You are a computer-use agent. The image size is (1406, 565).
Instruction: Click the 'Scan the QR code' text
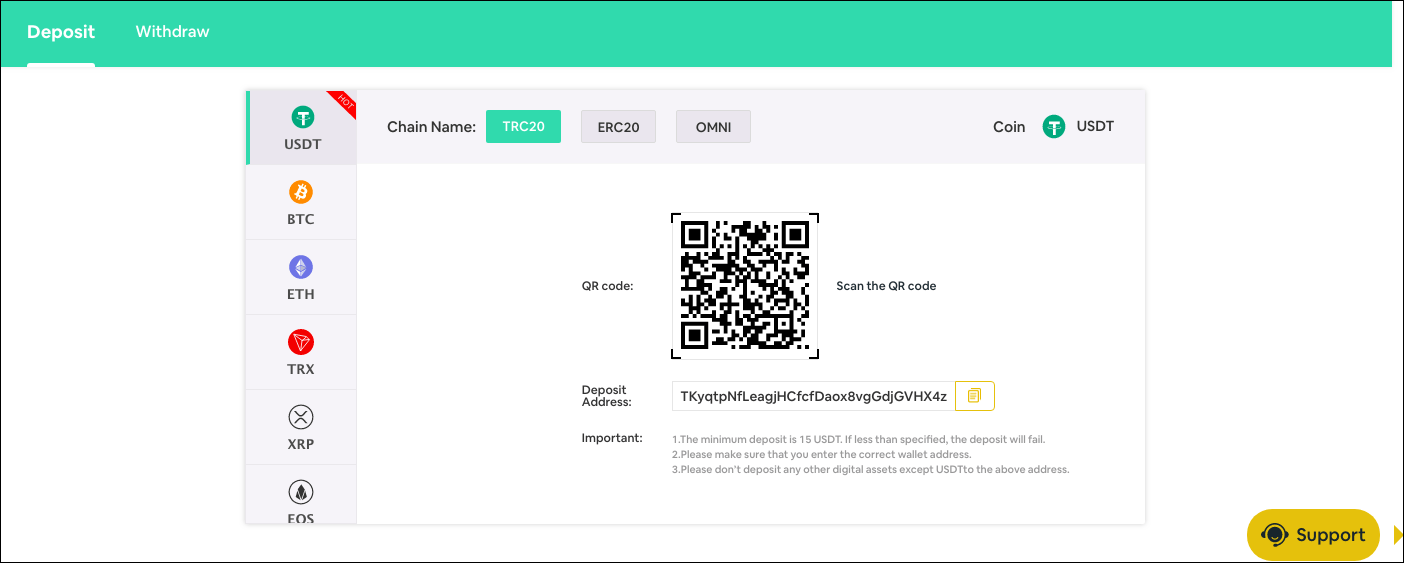pyautogui.click(x=886, y=286)
